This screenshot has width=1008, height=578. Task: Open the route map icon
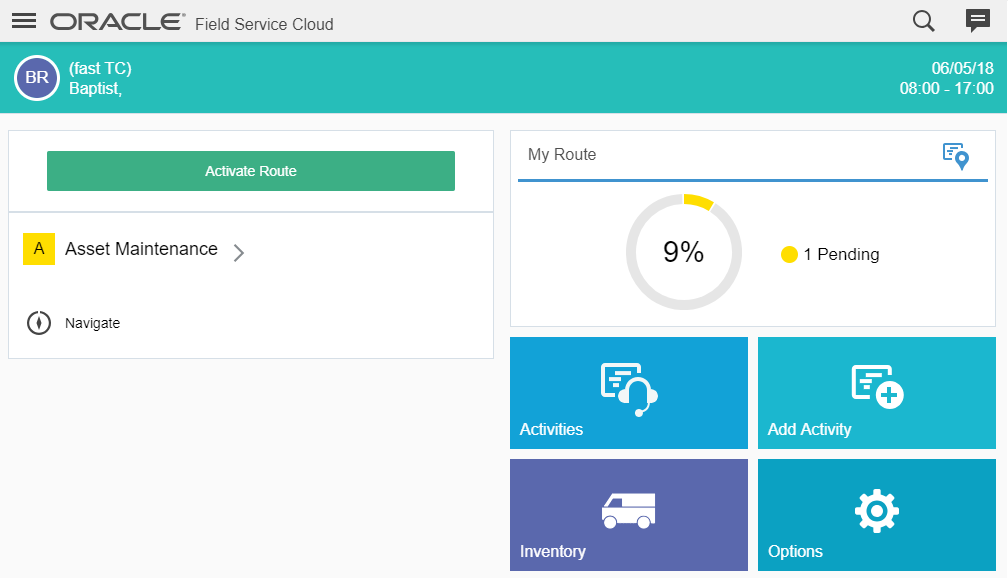coord(956,156)
